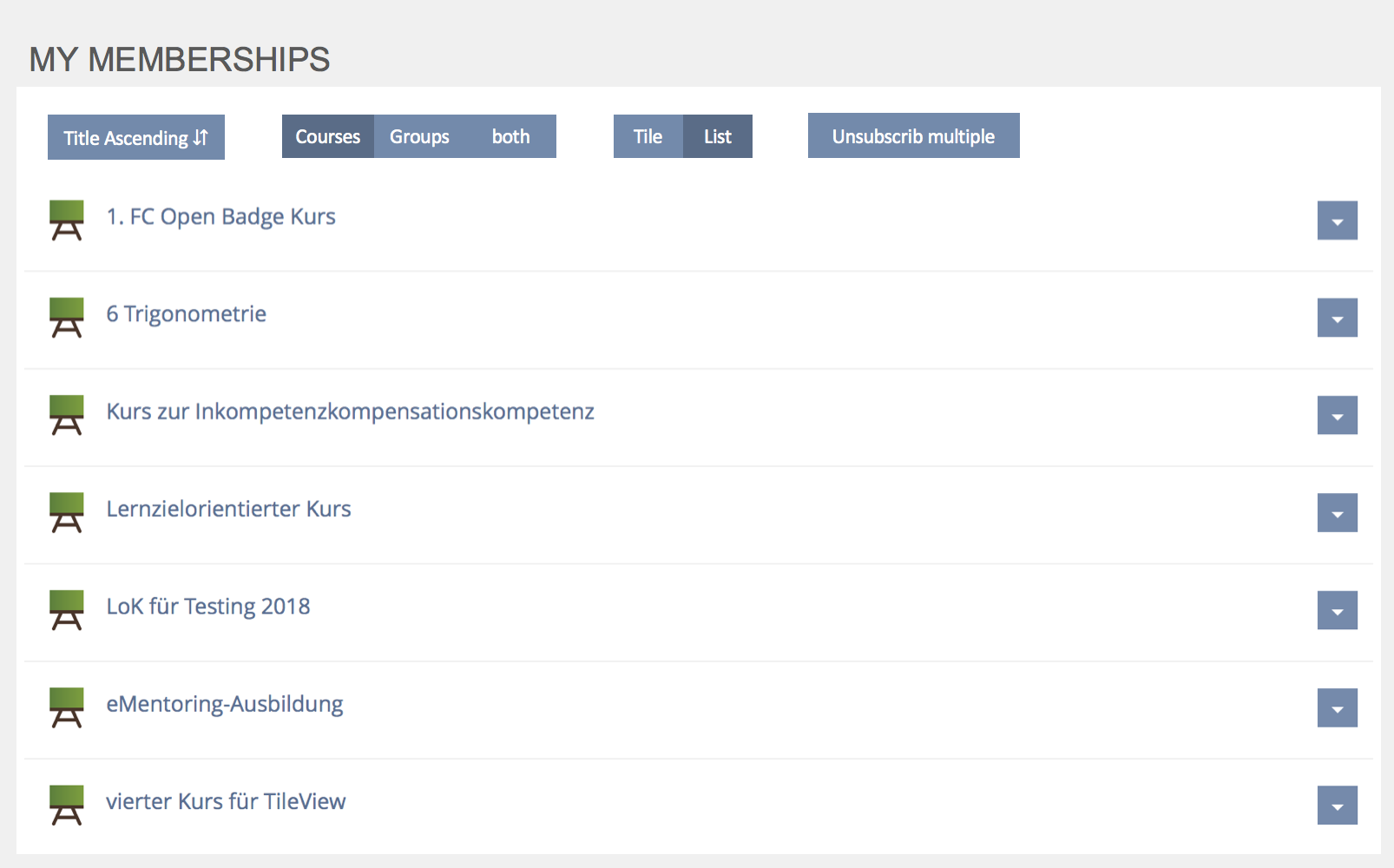Click the course icon for LoK für Testing 2018

tap(66, 609)
